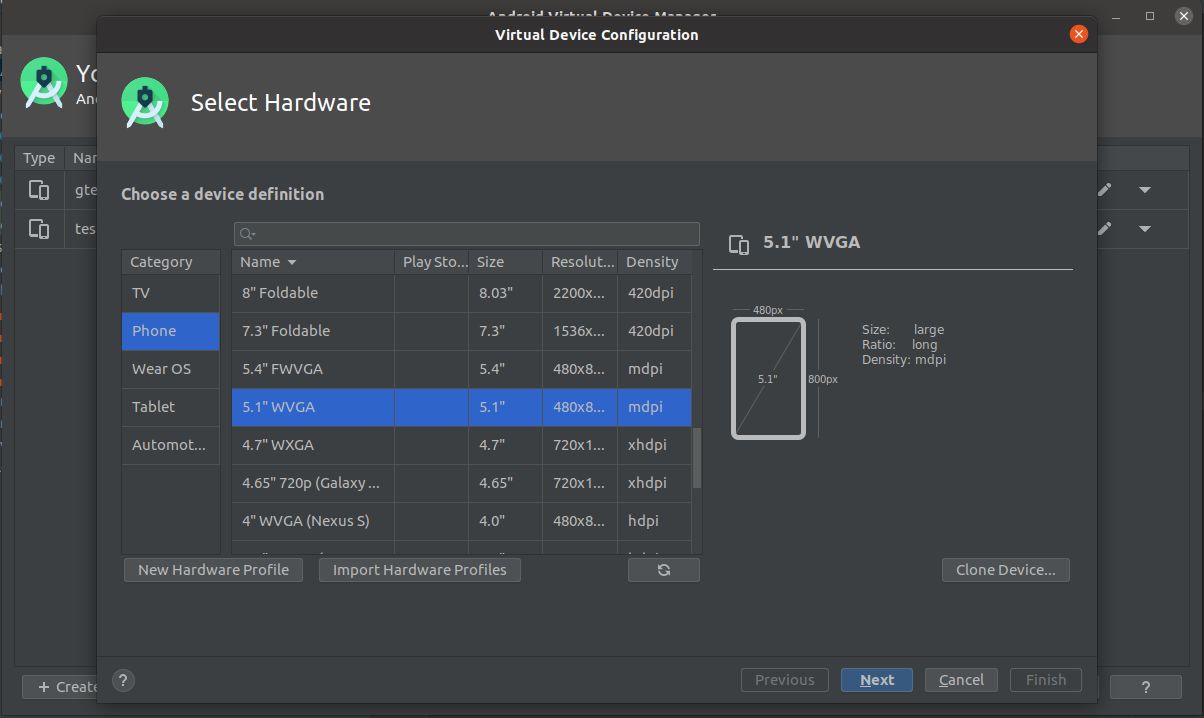Click the Create button in AVD Manager
The image size is (1204, 718).
click(x=60, y=687)
